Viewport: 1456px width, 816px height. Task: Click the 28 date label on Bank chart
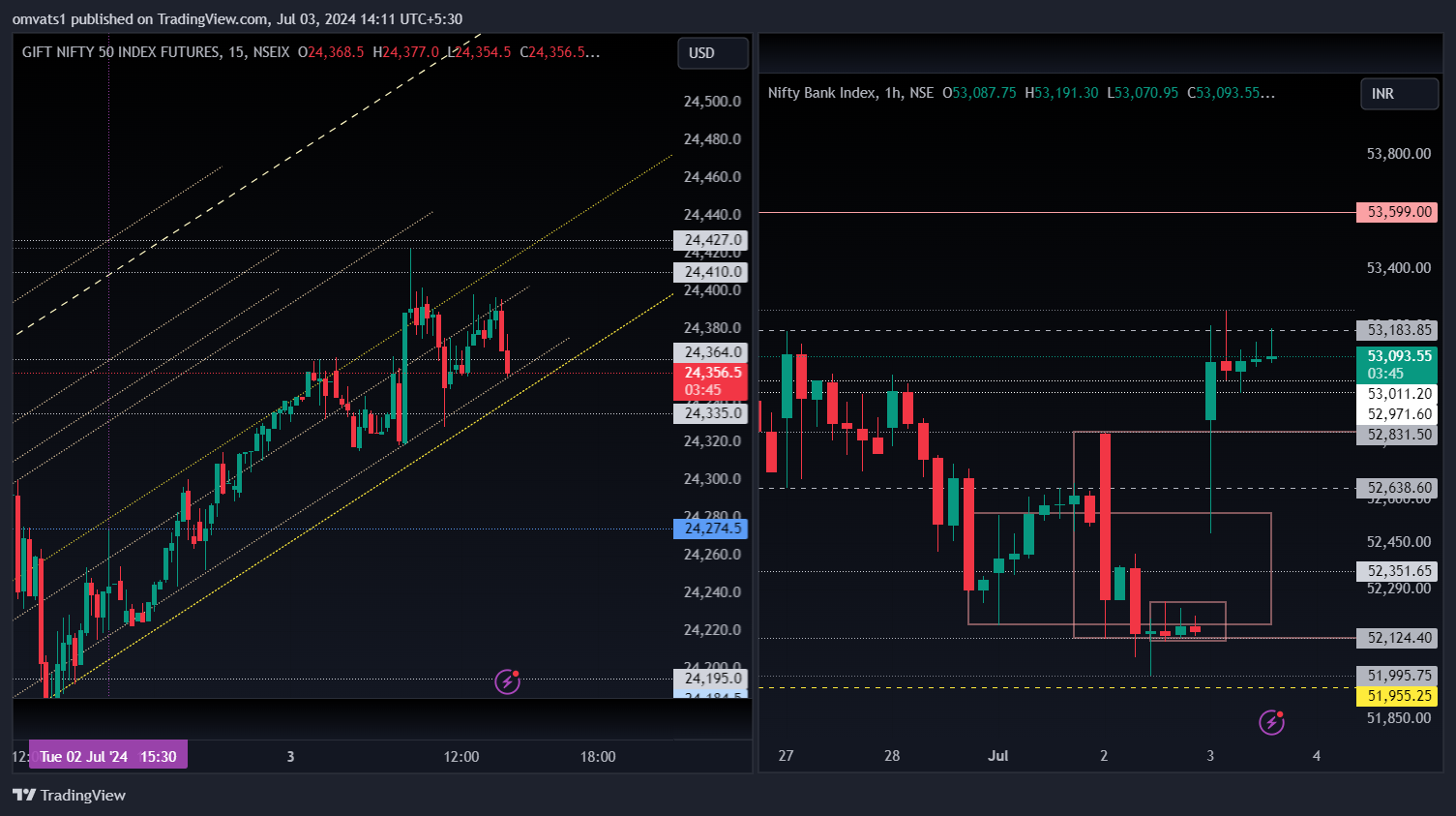click(x=892, y=755)
